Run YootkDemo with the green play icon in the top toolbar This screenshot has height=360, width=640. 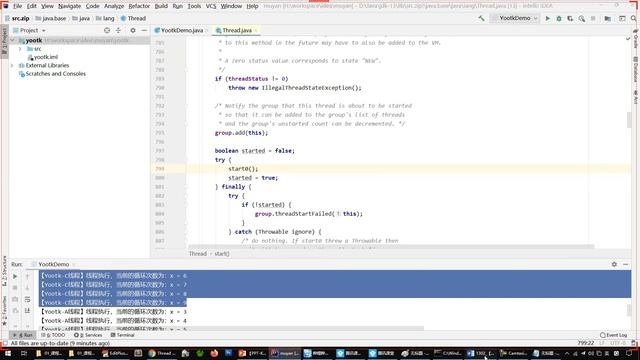pyautogui.click(x=548, y=18)
